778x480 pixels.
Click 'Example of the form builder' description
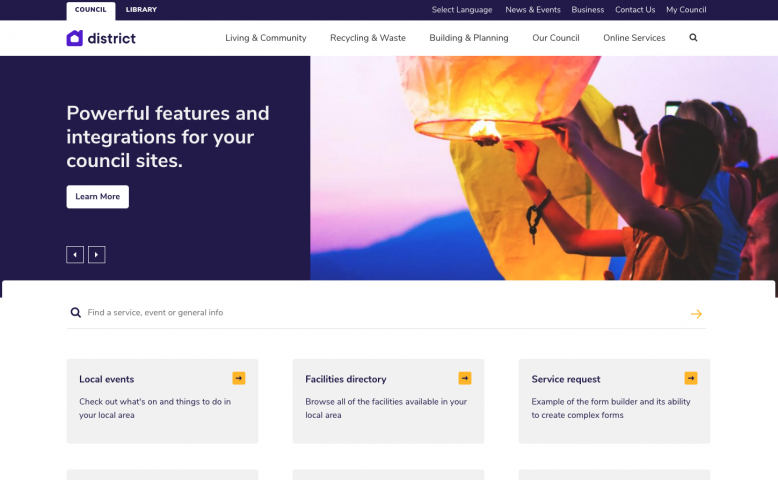click(x=611, y=408)
